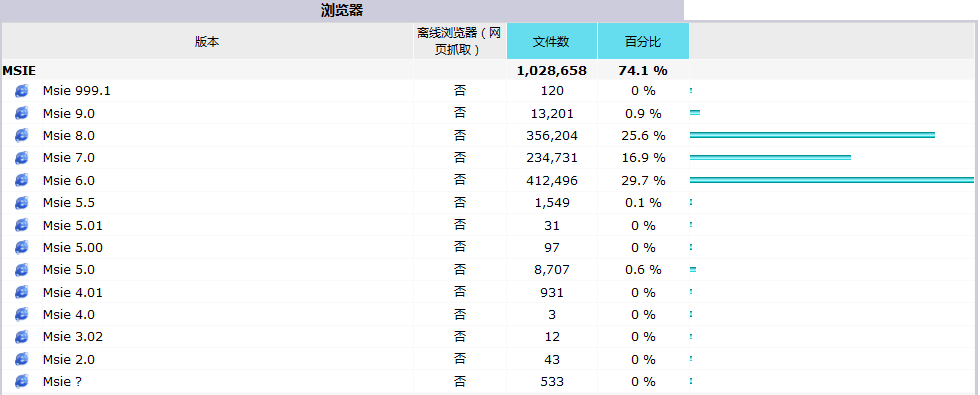Screen dimensions: 980x395
Task: Click the Msie 8.0 percentage bar
Action: click(x=812, y=135)
